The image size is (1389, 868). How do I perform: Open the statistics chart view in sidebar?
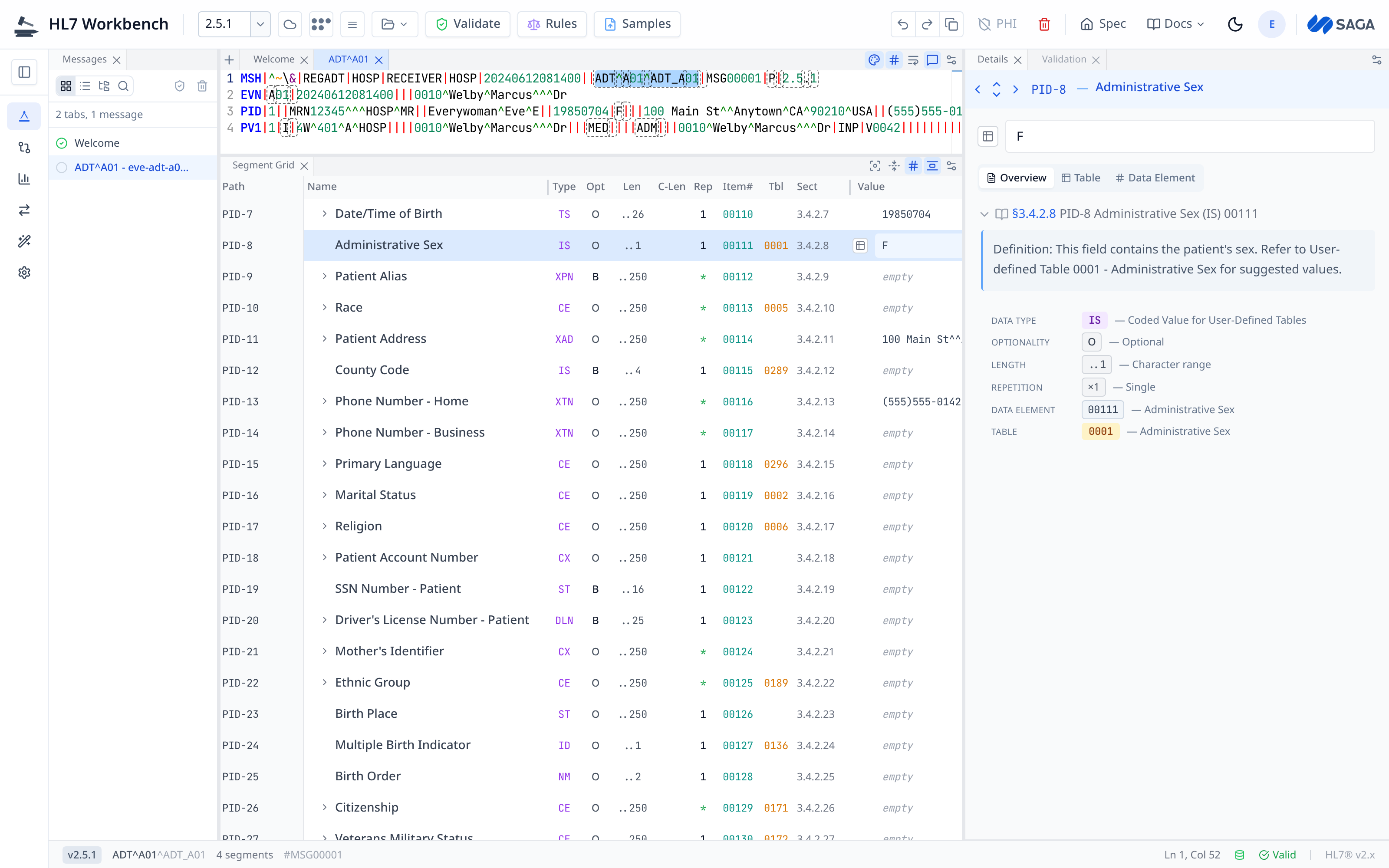(x=24, y=179)
